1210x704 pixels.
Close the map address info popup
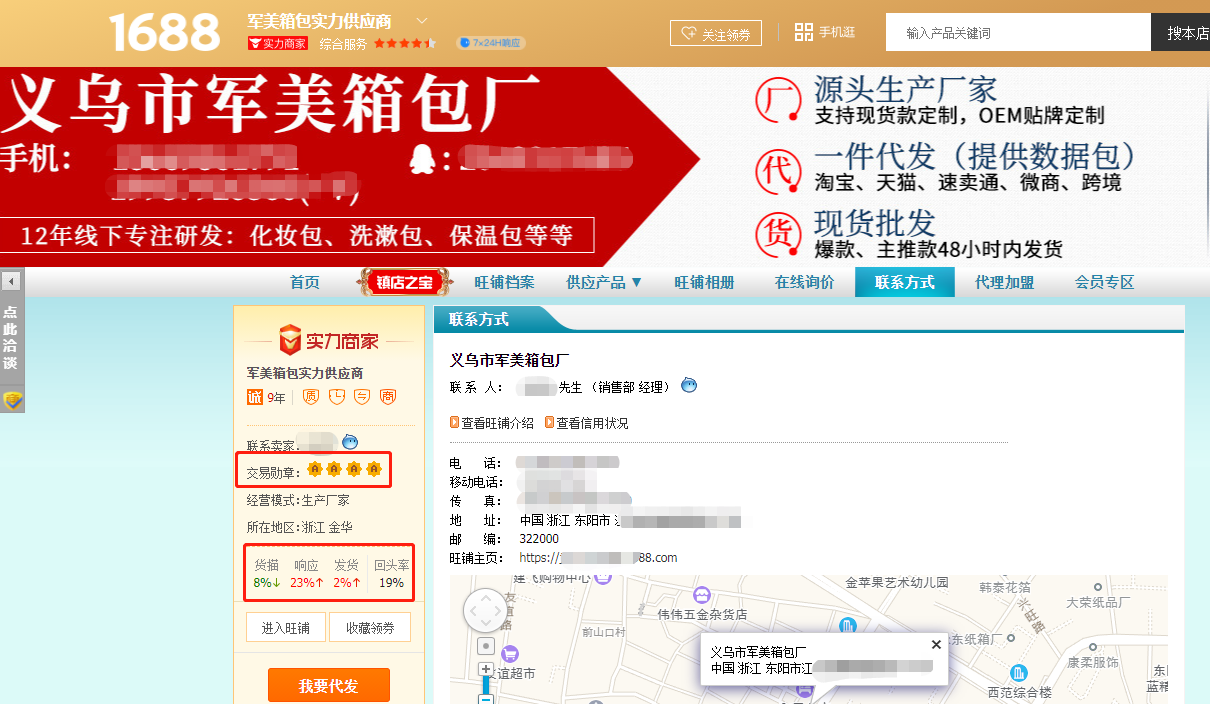pos(936,645)
